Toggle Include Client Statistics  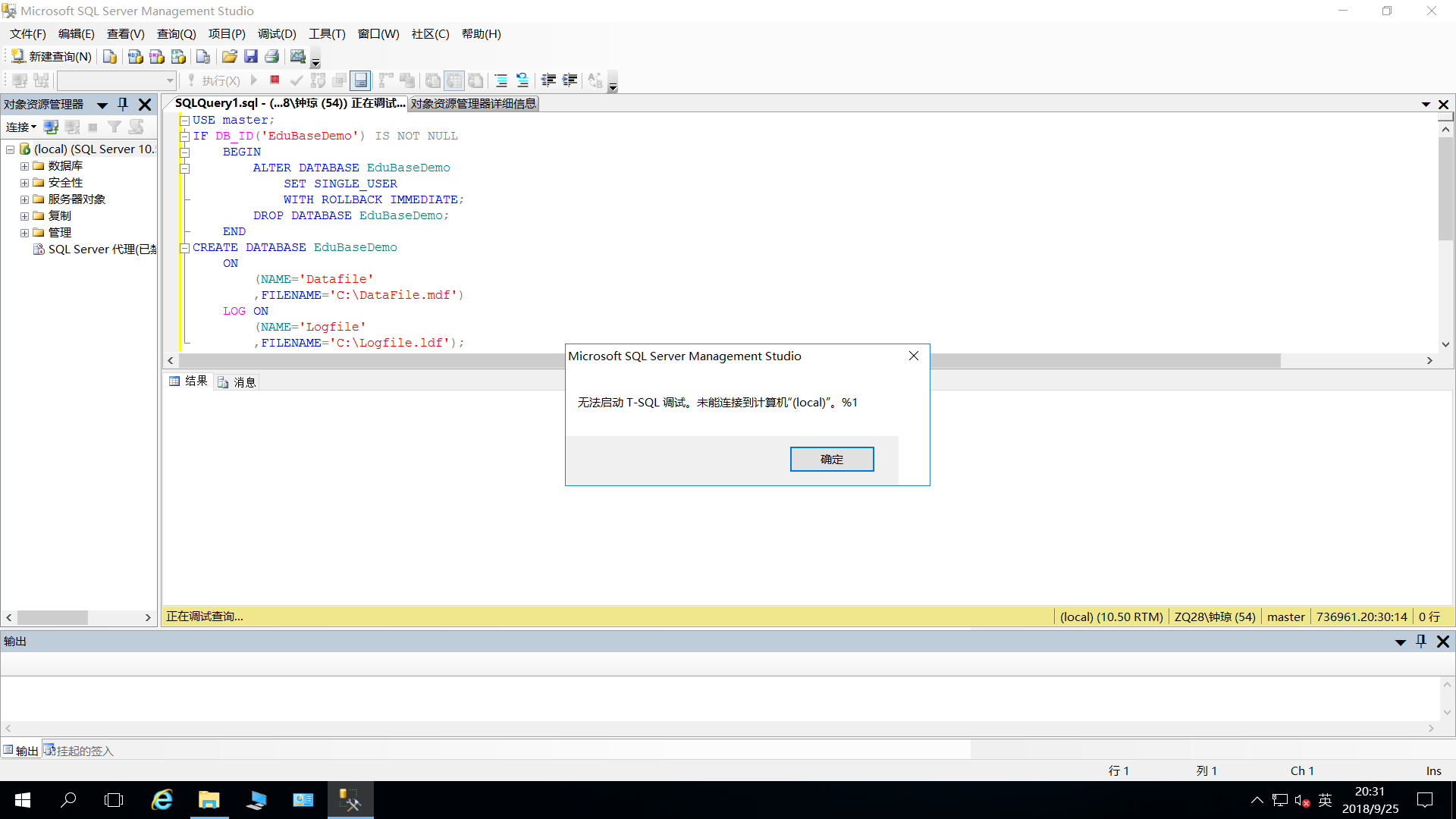[x=407, y=80]
